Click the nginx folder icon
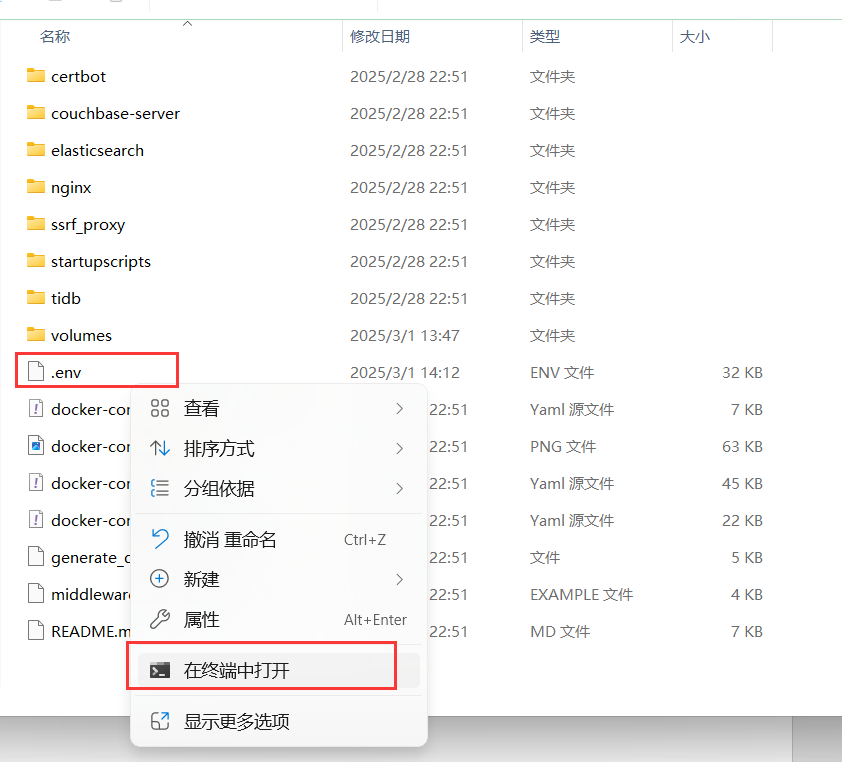 pyautogui.click(x=36, y=187)
